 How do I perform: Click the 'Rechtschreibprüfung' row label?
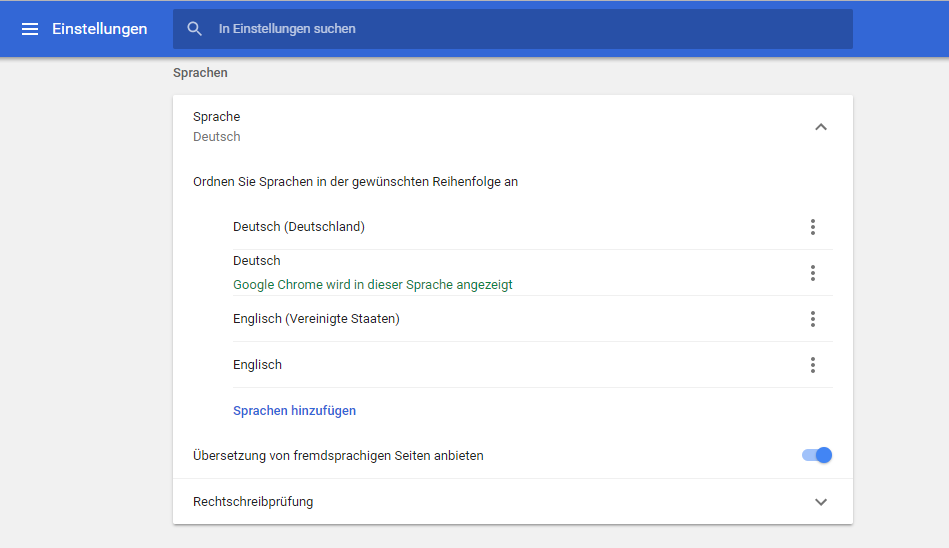click(x=253, y=502)
